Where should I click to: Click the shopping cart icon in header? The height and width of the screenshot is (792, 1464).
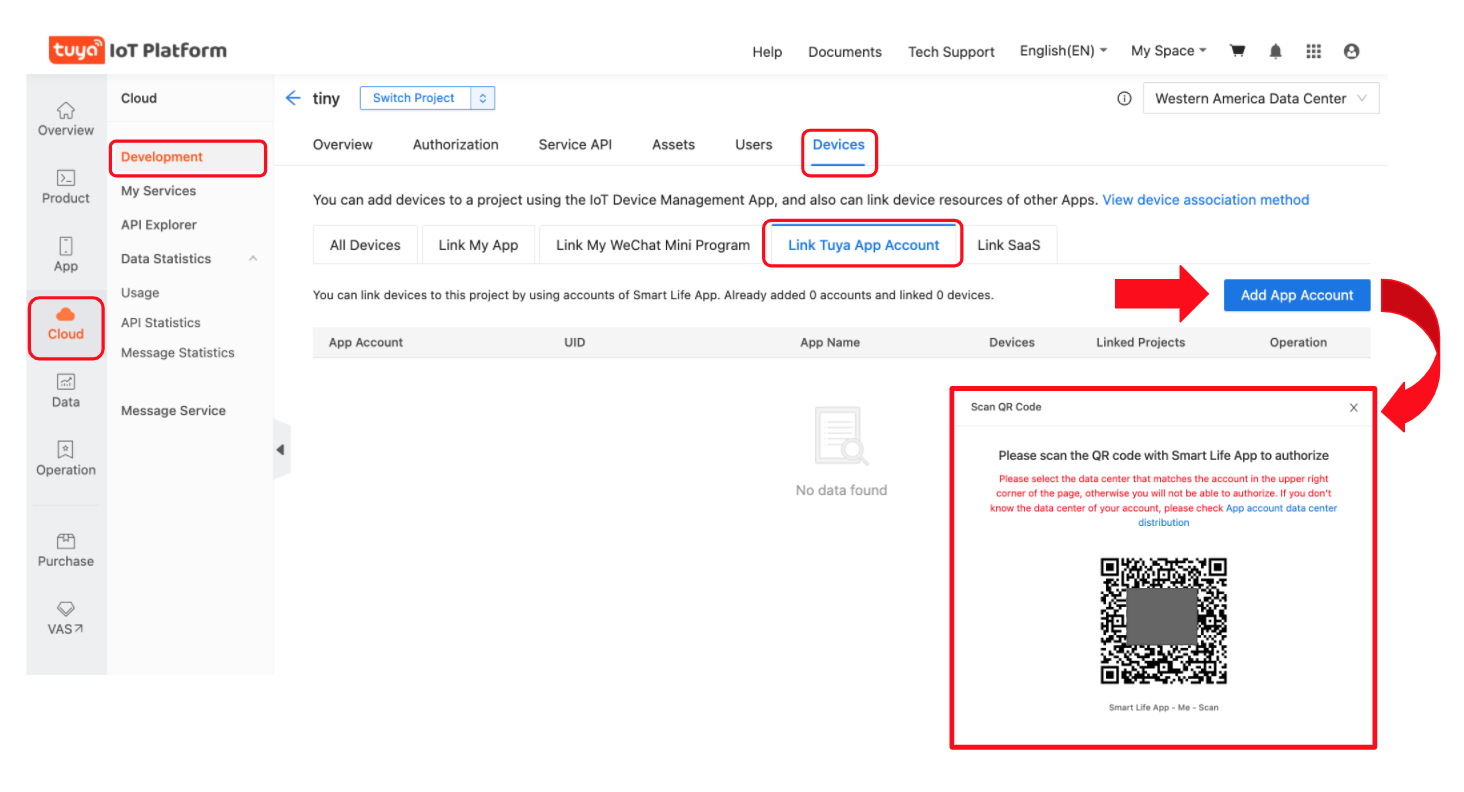tap(1237, 51)
